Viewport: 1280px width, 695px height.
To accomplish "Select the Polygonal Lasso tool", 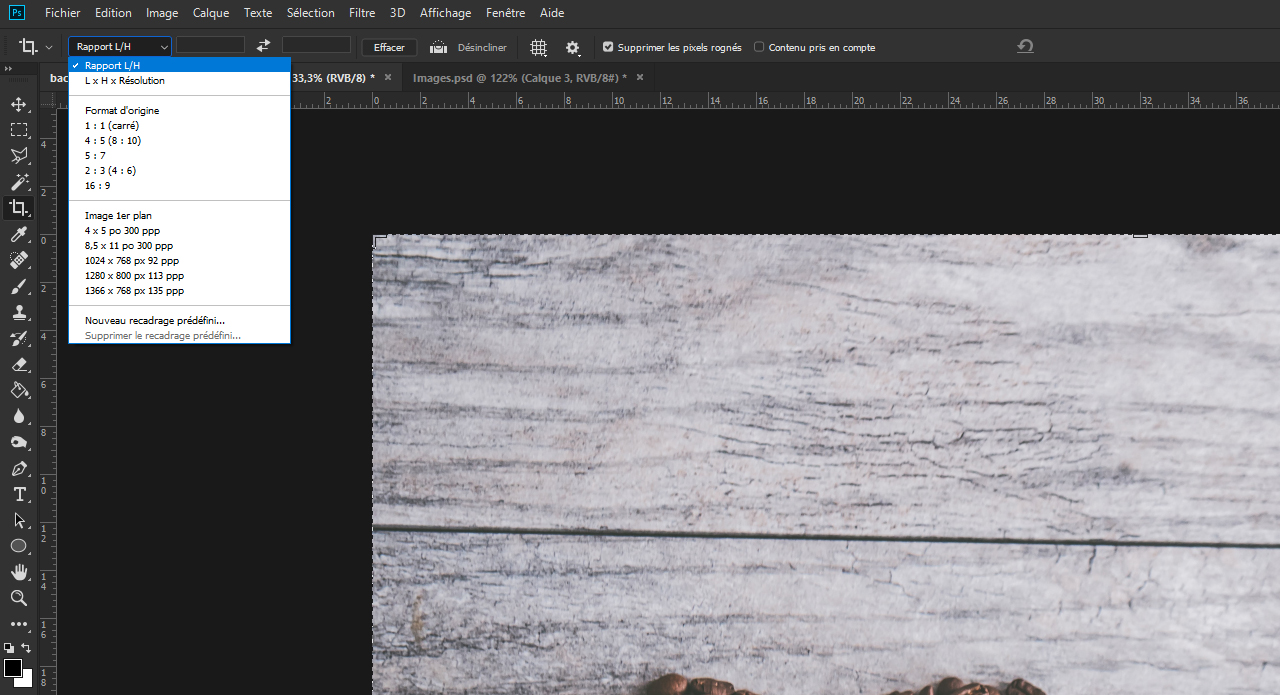I will [18, 156].
